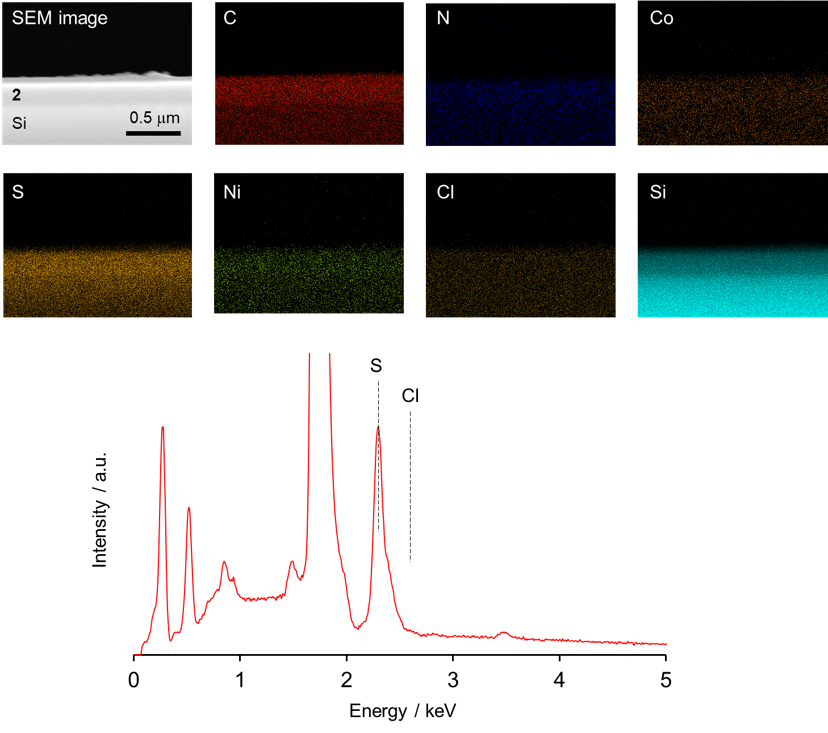Image resolution: width=828 pixels, height=733 pixels.
Task: Click the 'Si' label in cyan map
Action: [x=657, y=192]
